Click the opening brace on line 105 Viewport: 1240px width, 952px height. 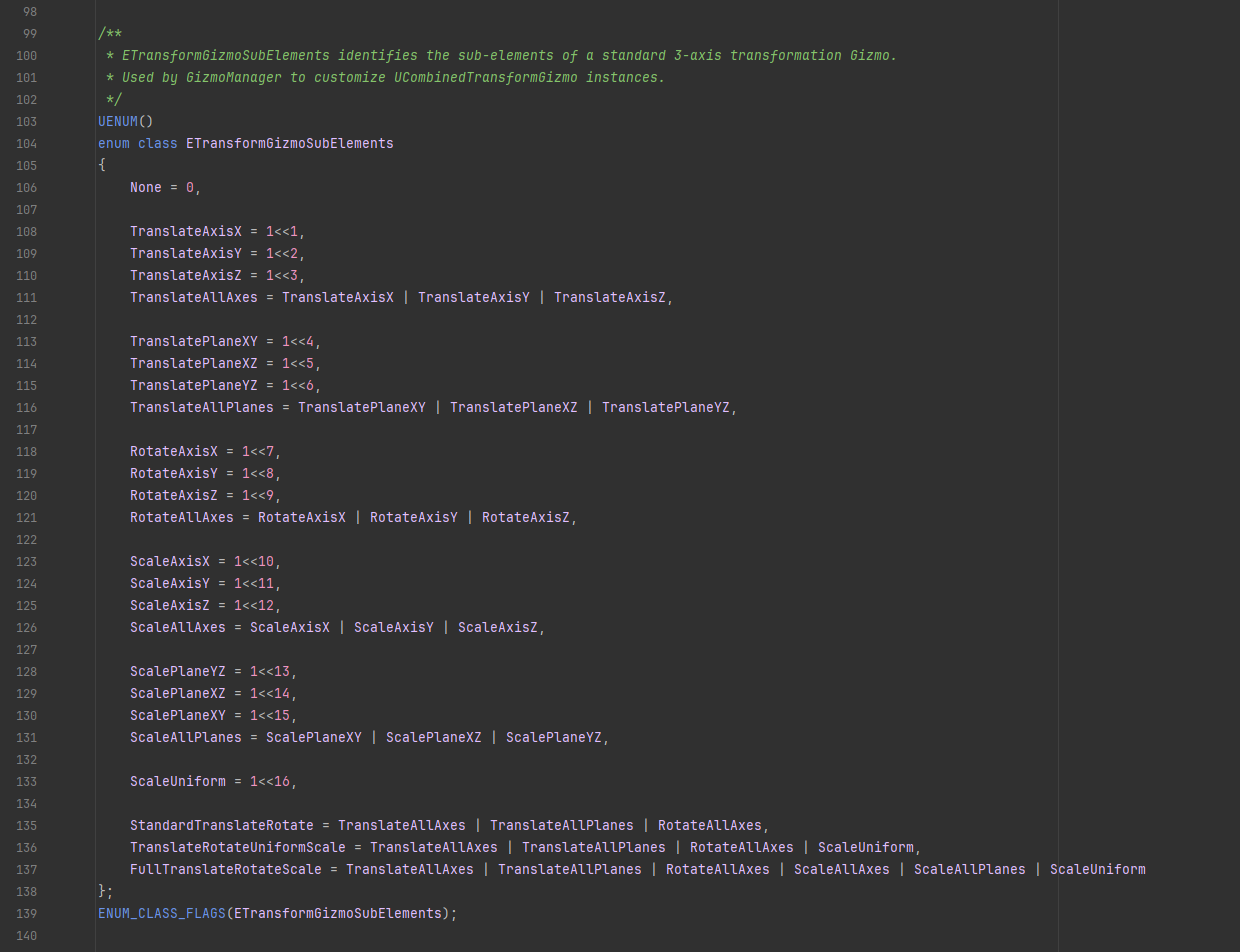click(x=102, y=166)
